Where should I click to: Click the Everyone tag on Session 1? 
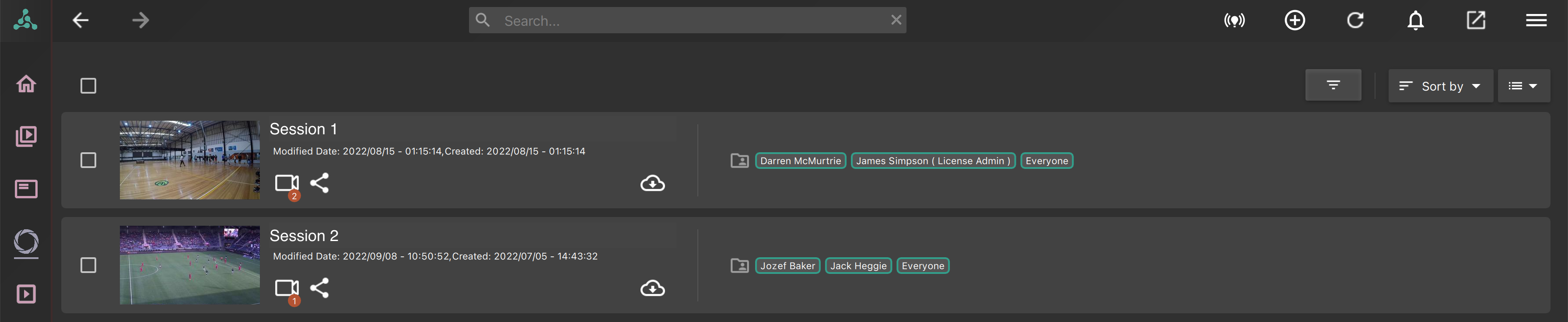1046,161
